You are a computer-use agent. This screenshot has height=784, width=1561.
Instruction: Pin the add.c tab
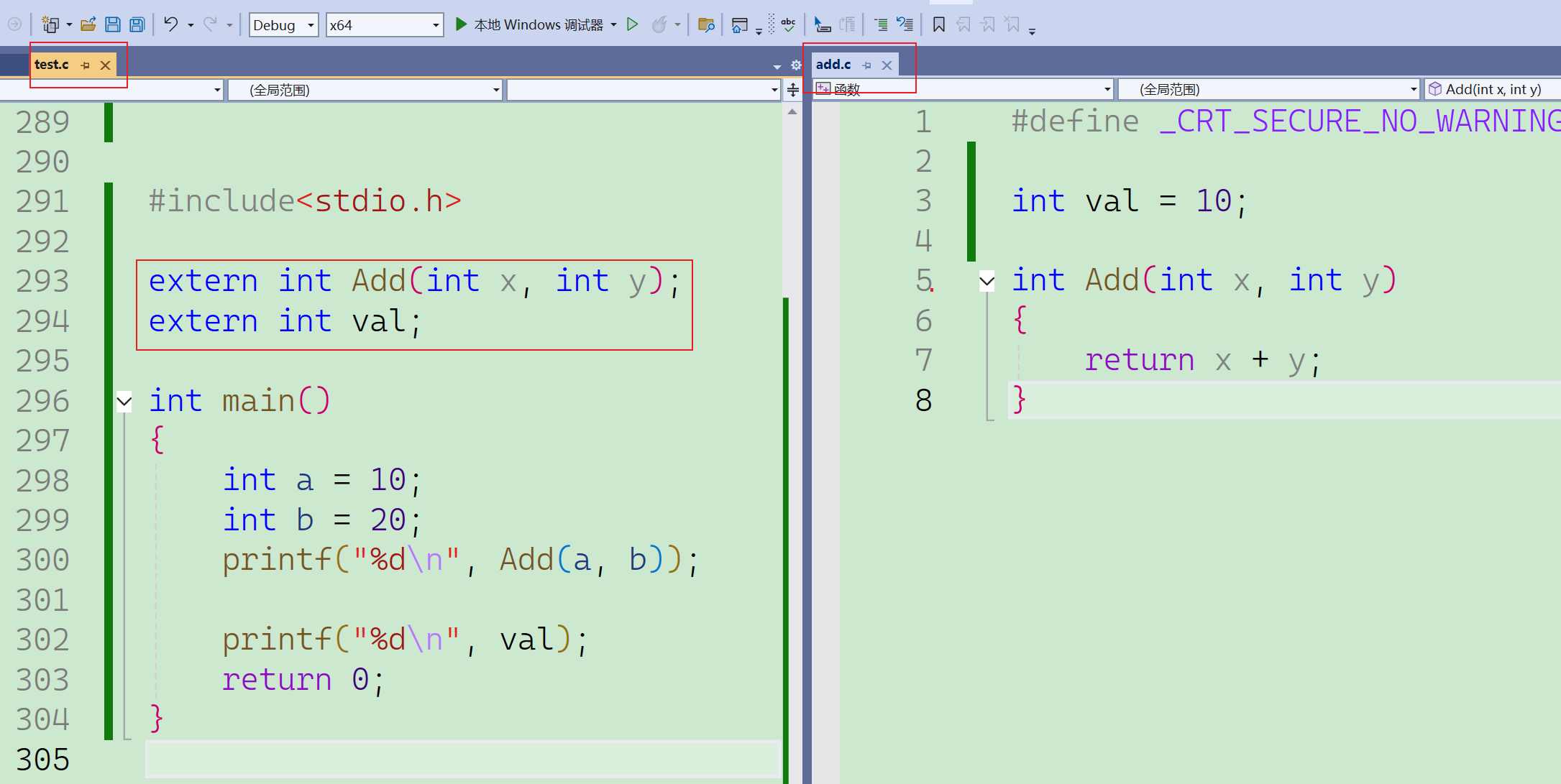867,65
